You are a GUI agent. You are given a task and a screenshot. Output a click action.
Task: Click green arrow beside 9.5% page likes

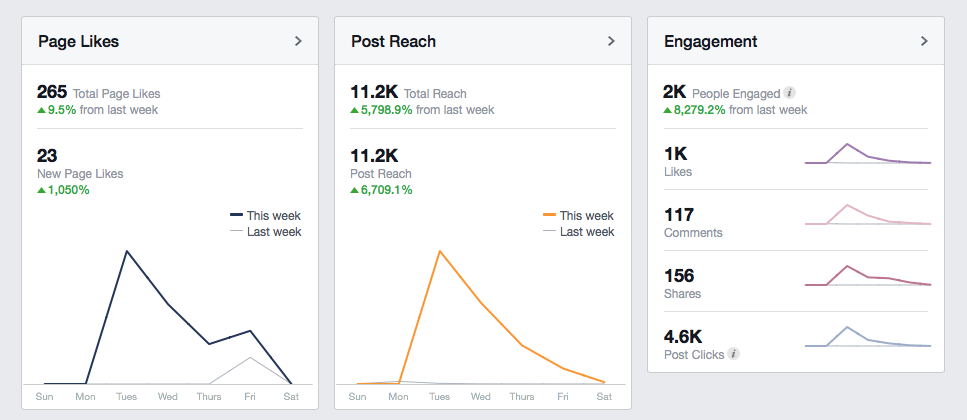click(41, 110)
